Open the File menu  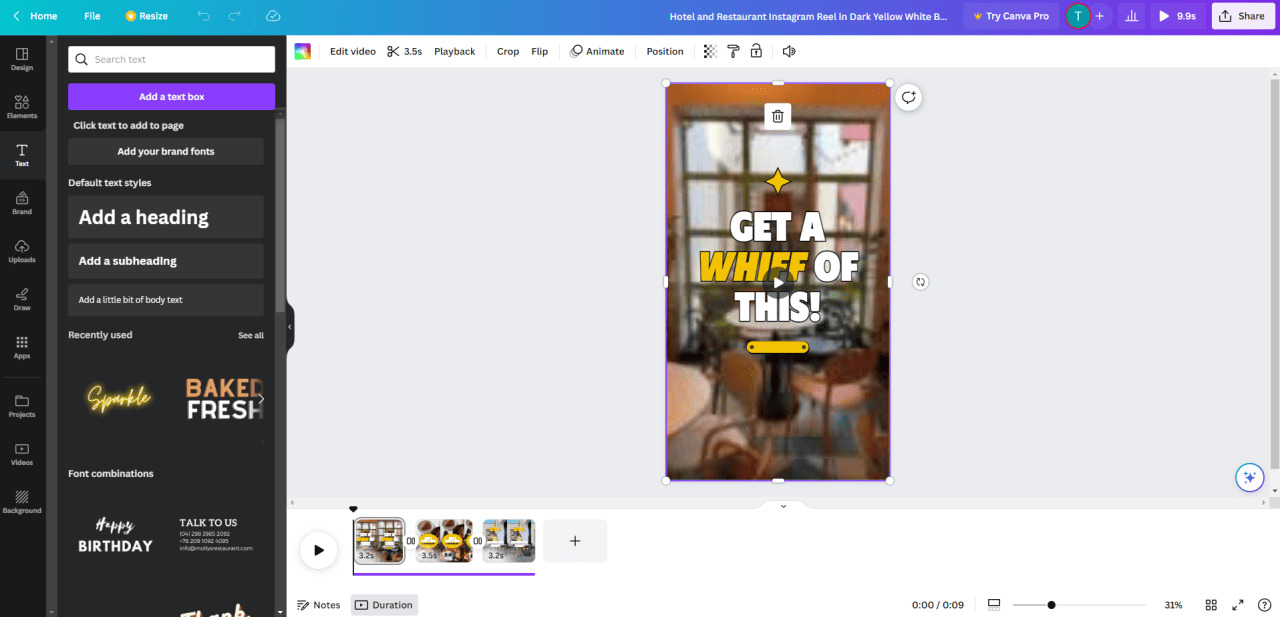[91, 15]
